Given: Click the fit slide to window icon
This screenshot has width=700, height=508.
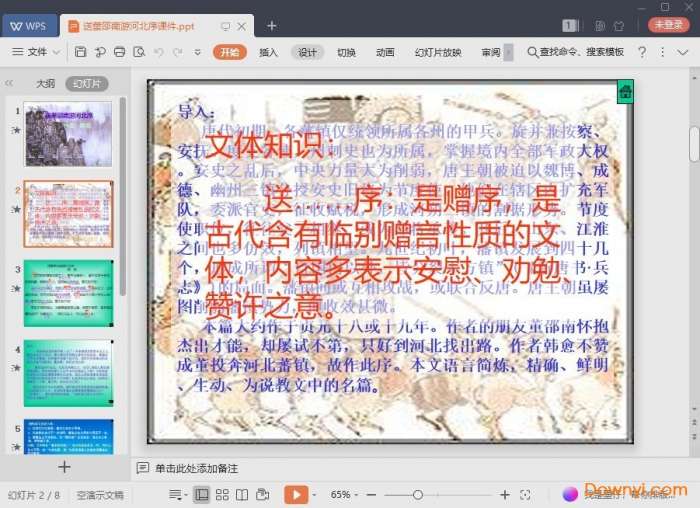Looking at the screenshot, I should [x=528, y=494].
